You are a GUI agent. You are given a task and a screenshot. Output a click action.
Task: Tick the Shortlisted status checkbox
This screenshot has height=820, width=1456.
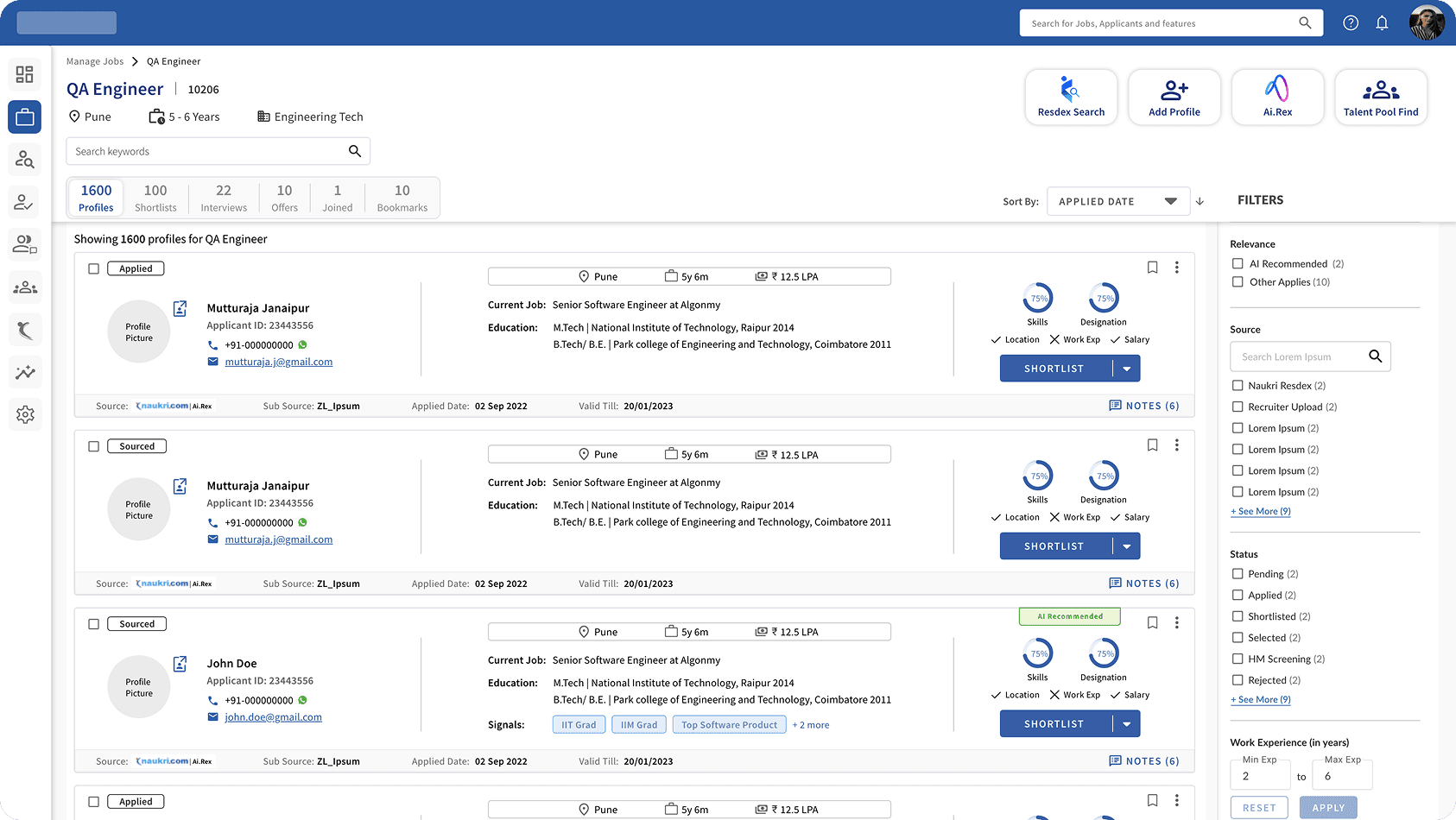point(1238,616)
